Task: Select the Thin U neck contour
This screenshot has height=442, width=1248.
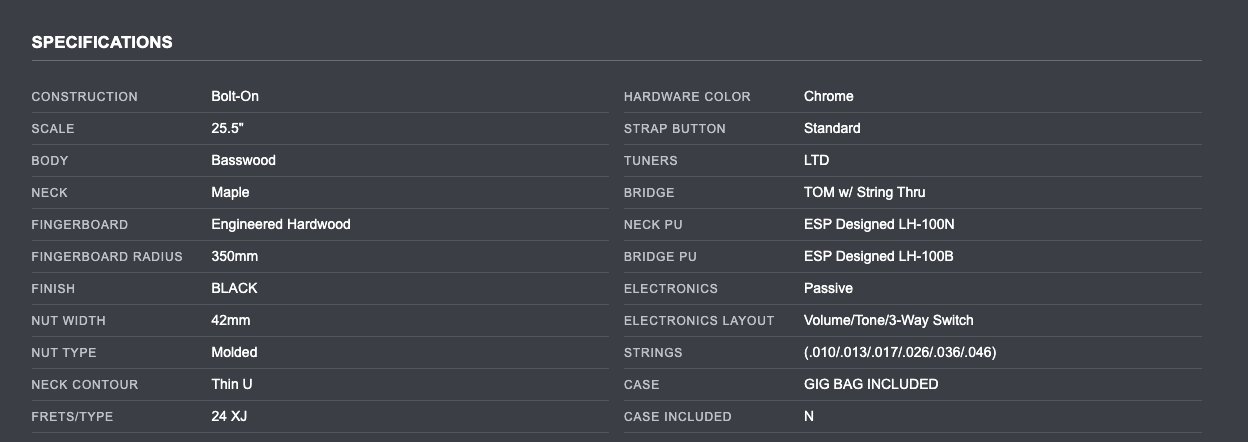Action: pos(231,385)
